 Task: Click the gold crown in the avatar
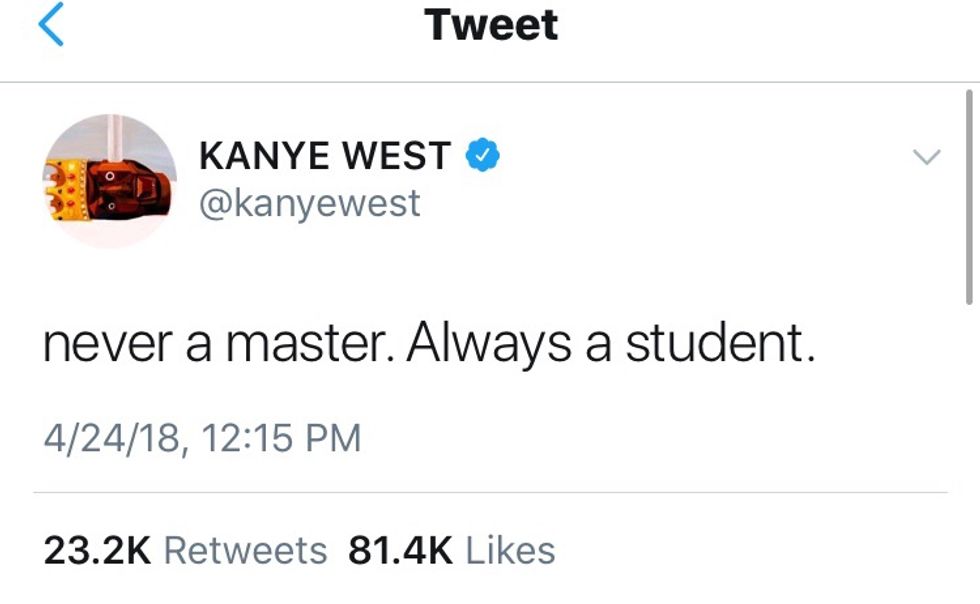[x=58, y=187]
